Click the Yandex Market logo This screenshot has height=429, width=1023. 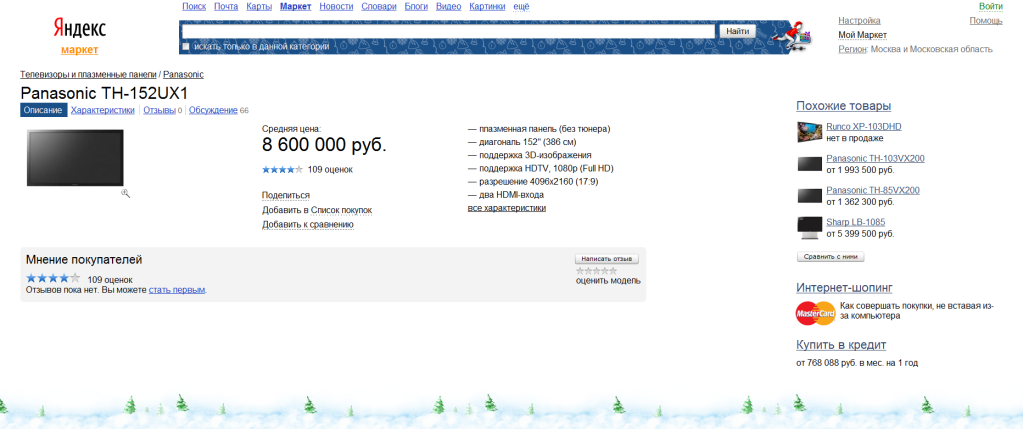point(78,35)
